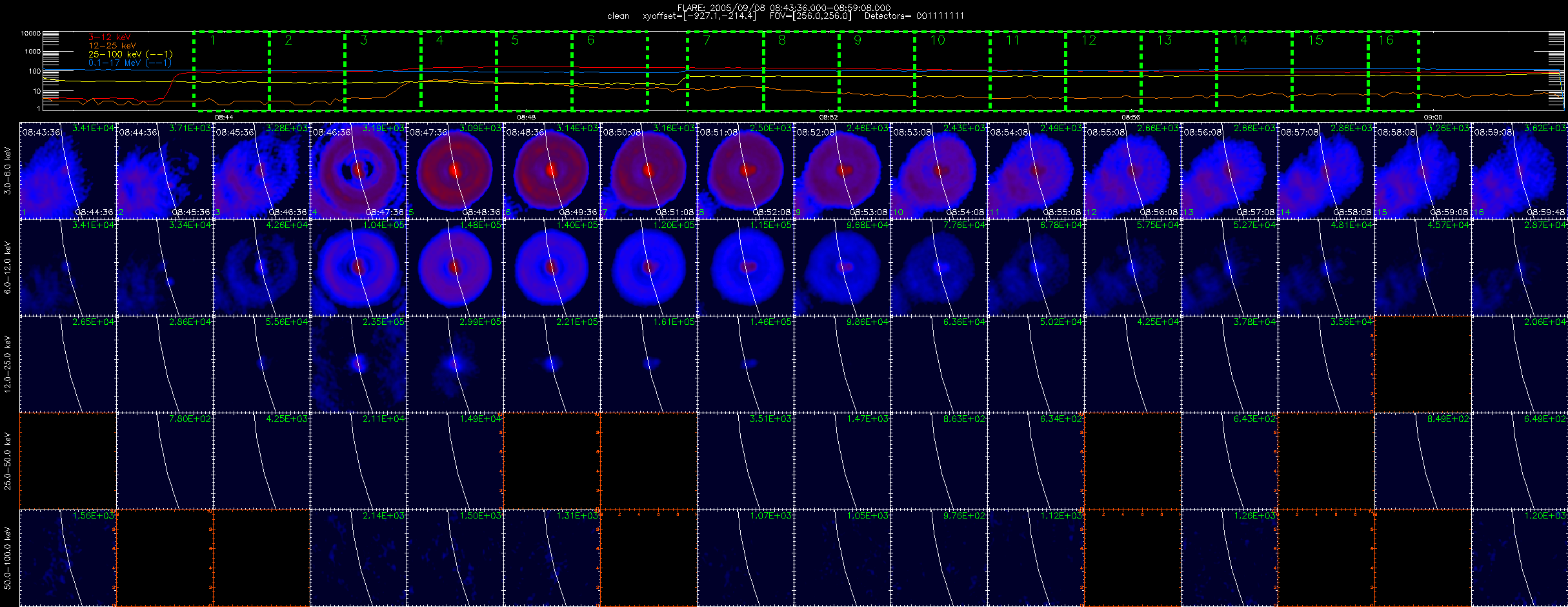Click the 5.56E+04 peak value
Viewport: 1568px width, 607px height.
[x=286, y=322]
